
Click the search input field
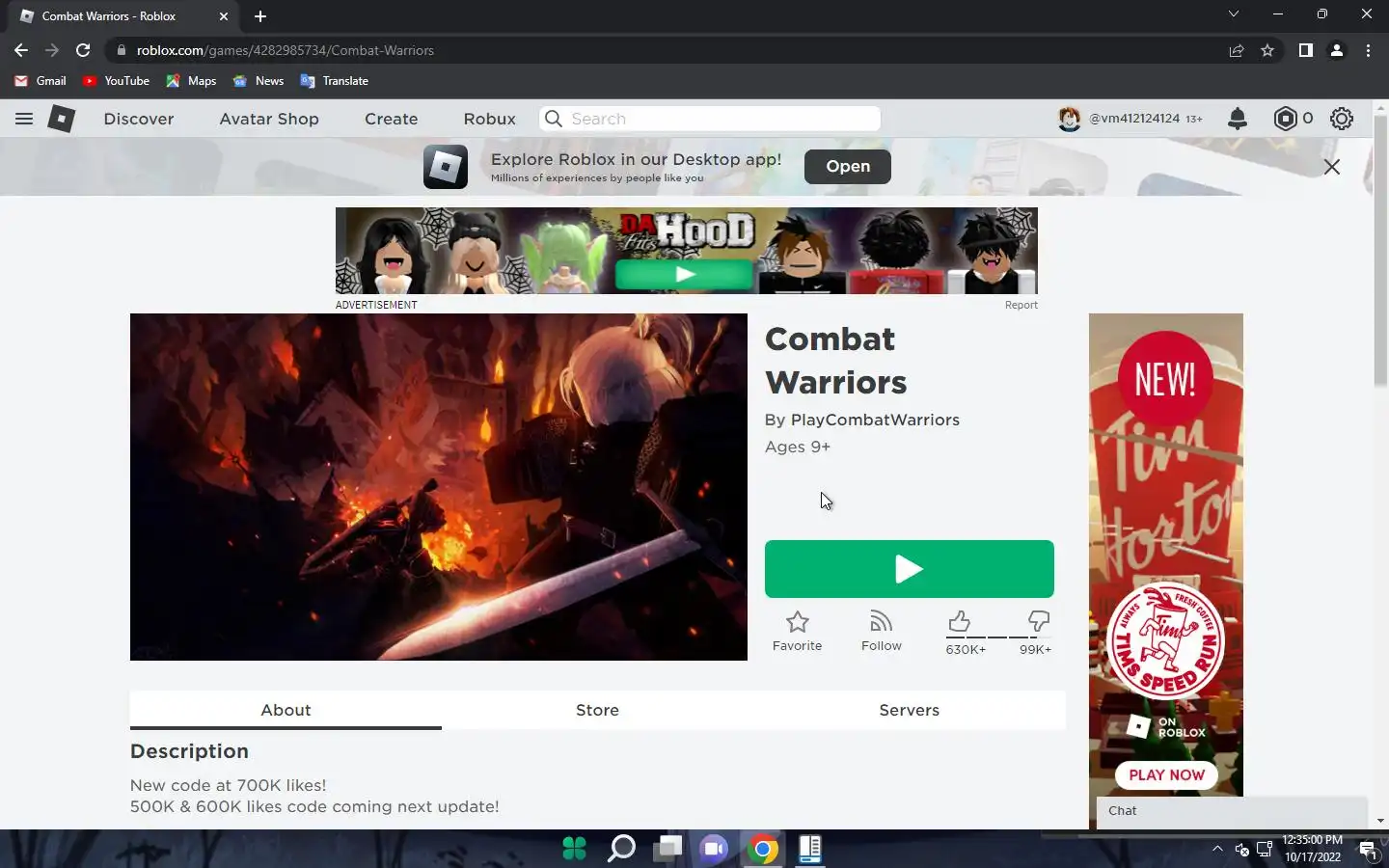[x=710, y=119]
